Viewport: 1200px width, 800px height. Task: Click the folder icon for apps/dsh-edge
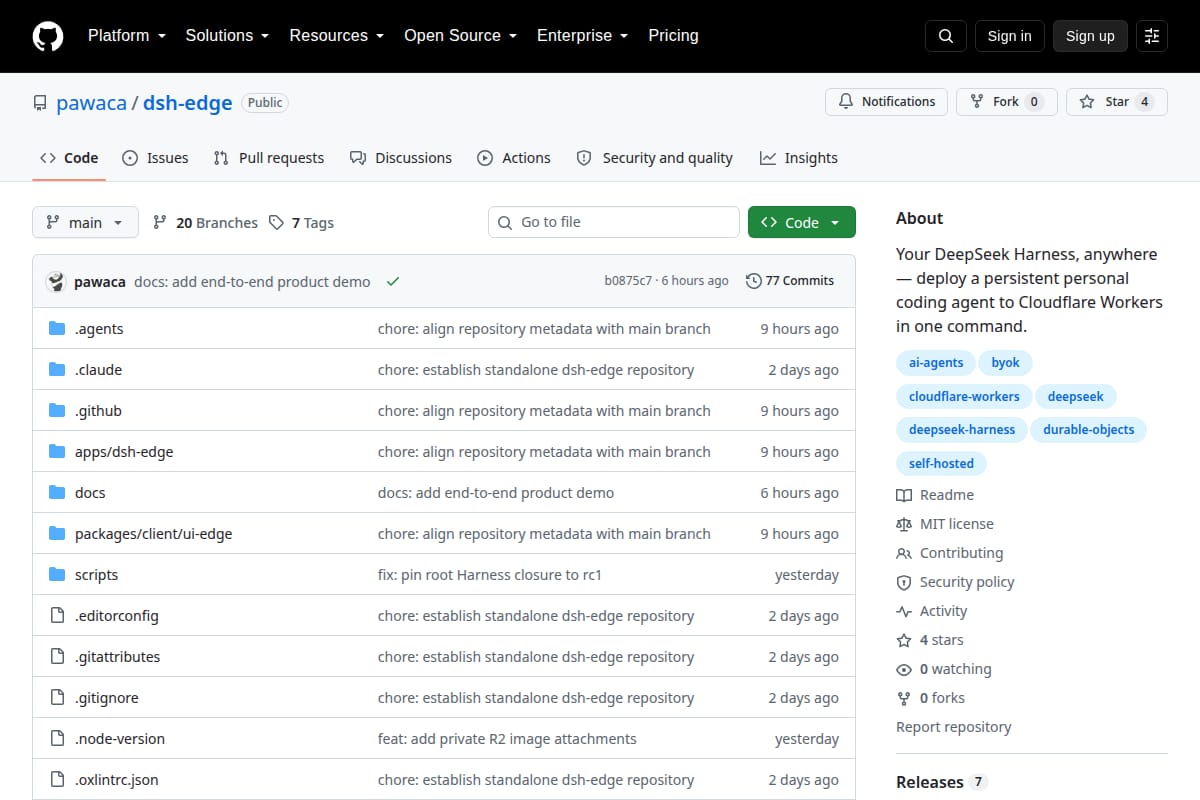[57, 452]
